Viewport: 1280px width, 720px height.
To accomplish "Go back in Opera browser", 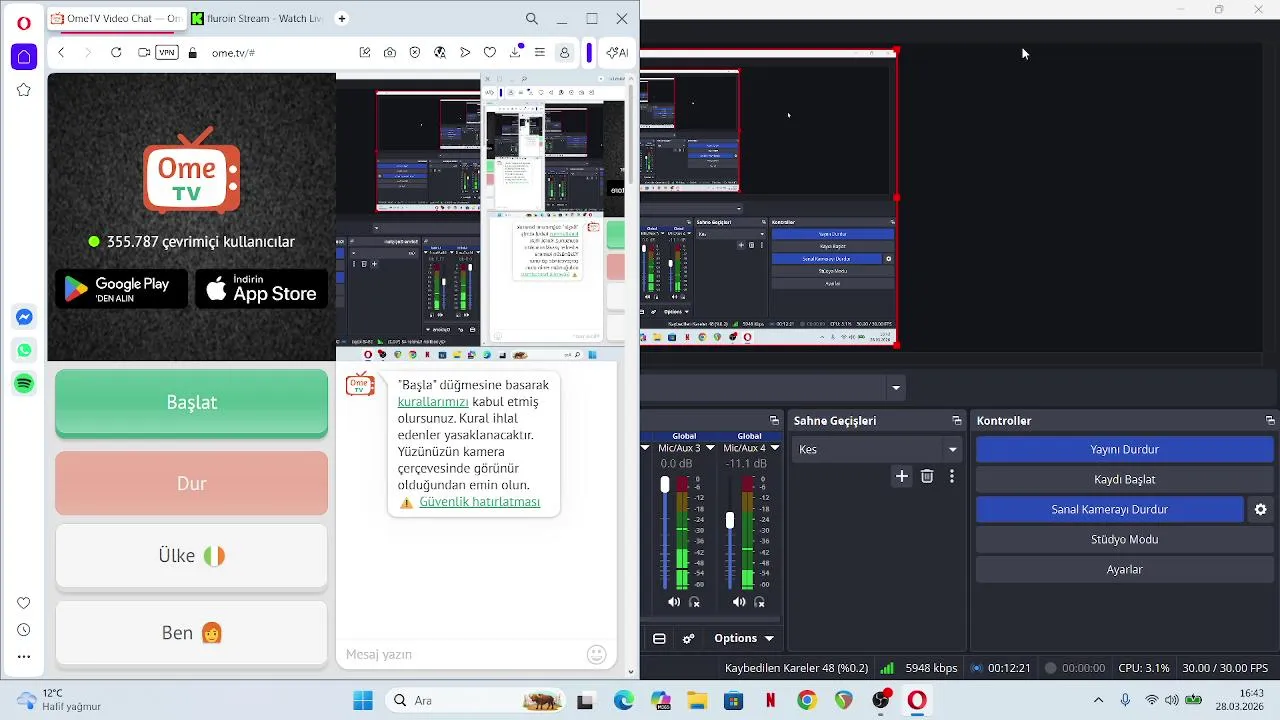I will click(x=61, y=53).
